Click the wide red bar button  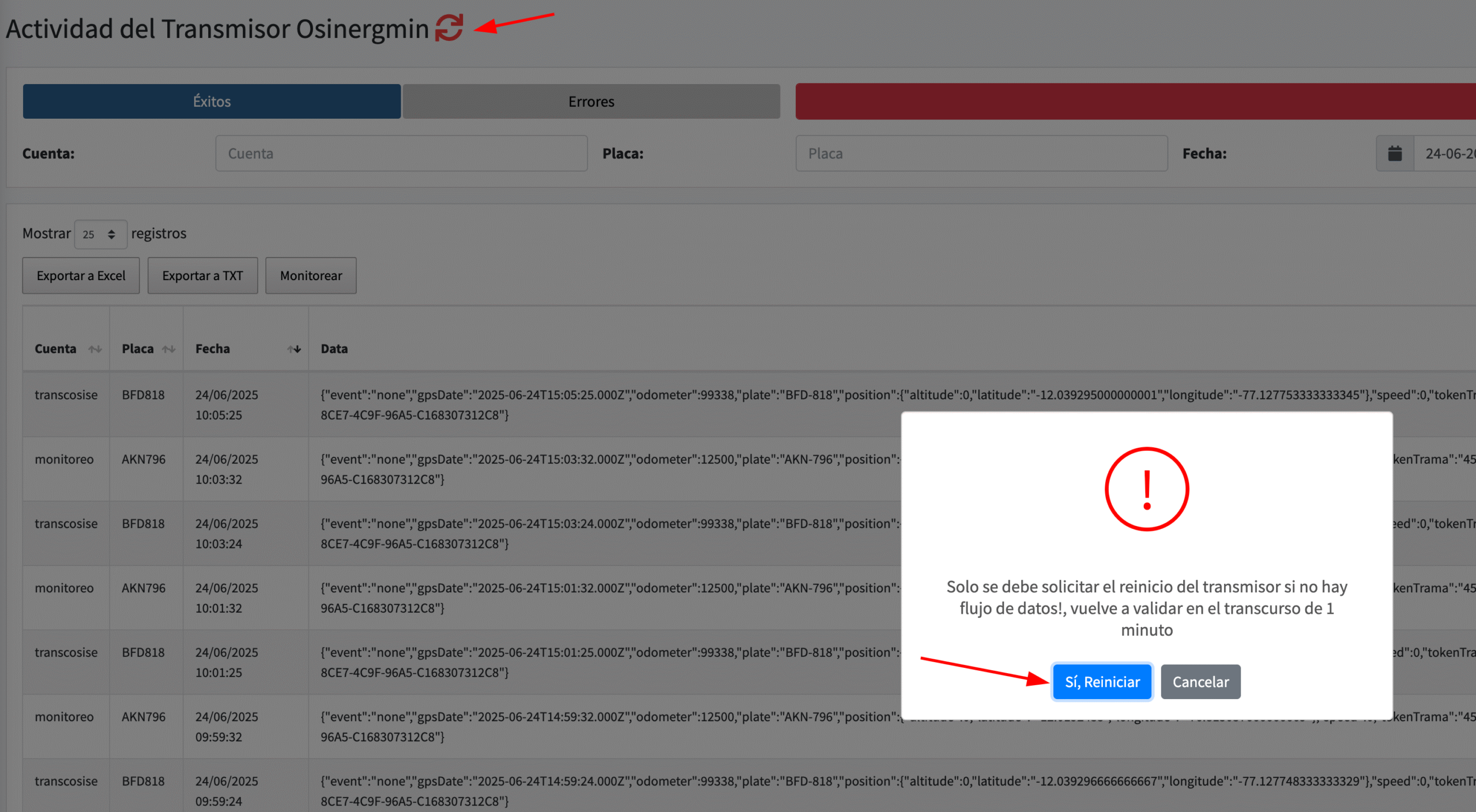click(1135, 101)
